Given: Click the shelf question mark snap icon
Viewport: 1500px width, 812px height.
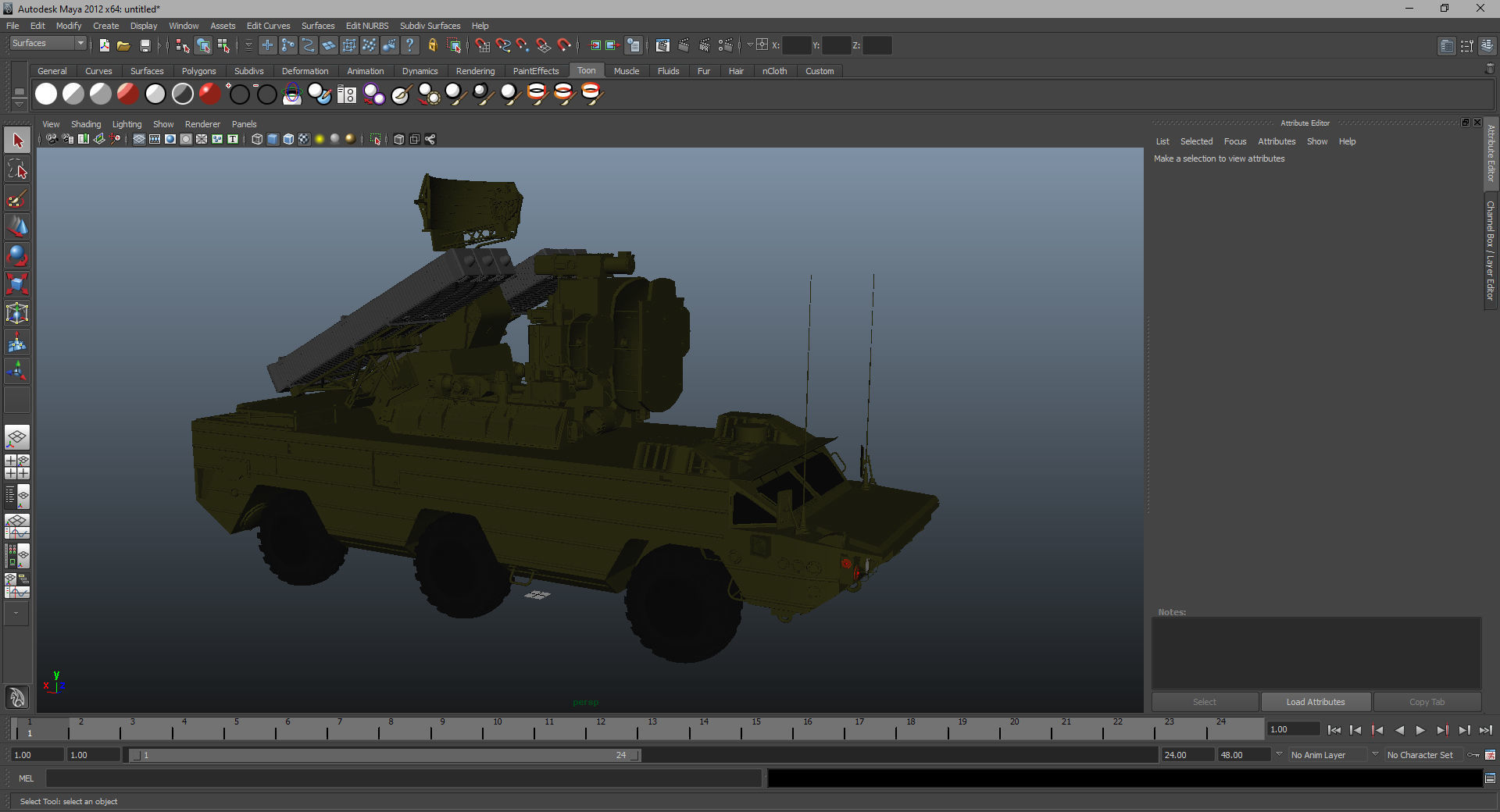Looking at the screenshot, I should (x=410, y=46).
